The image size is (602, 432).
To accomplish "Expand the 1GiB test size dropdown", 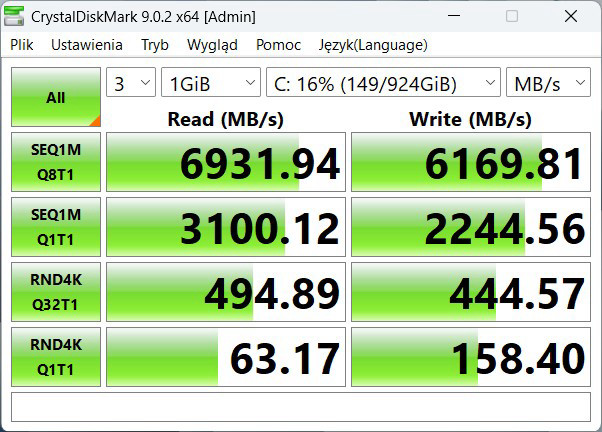I will click(x=210, y=83).
